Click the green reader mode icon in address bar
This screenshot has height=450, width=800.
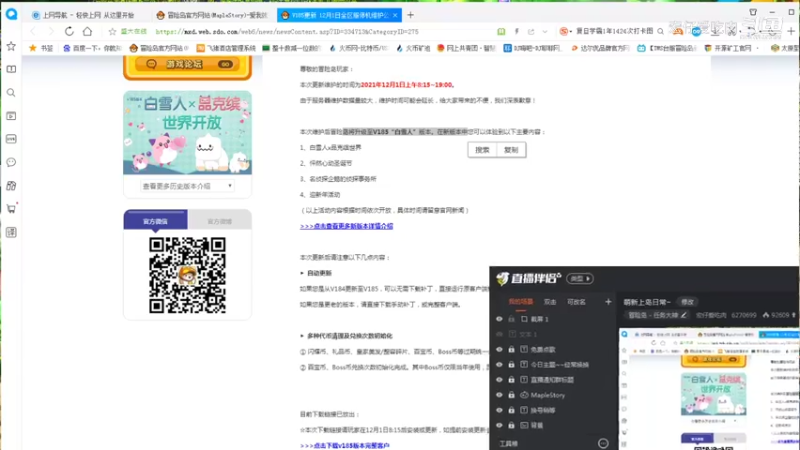tap(501, 32)
